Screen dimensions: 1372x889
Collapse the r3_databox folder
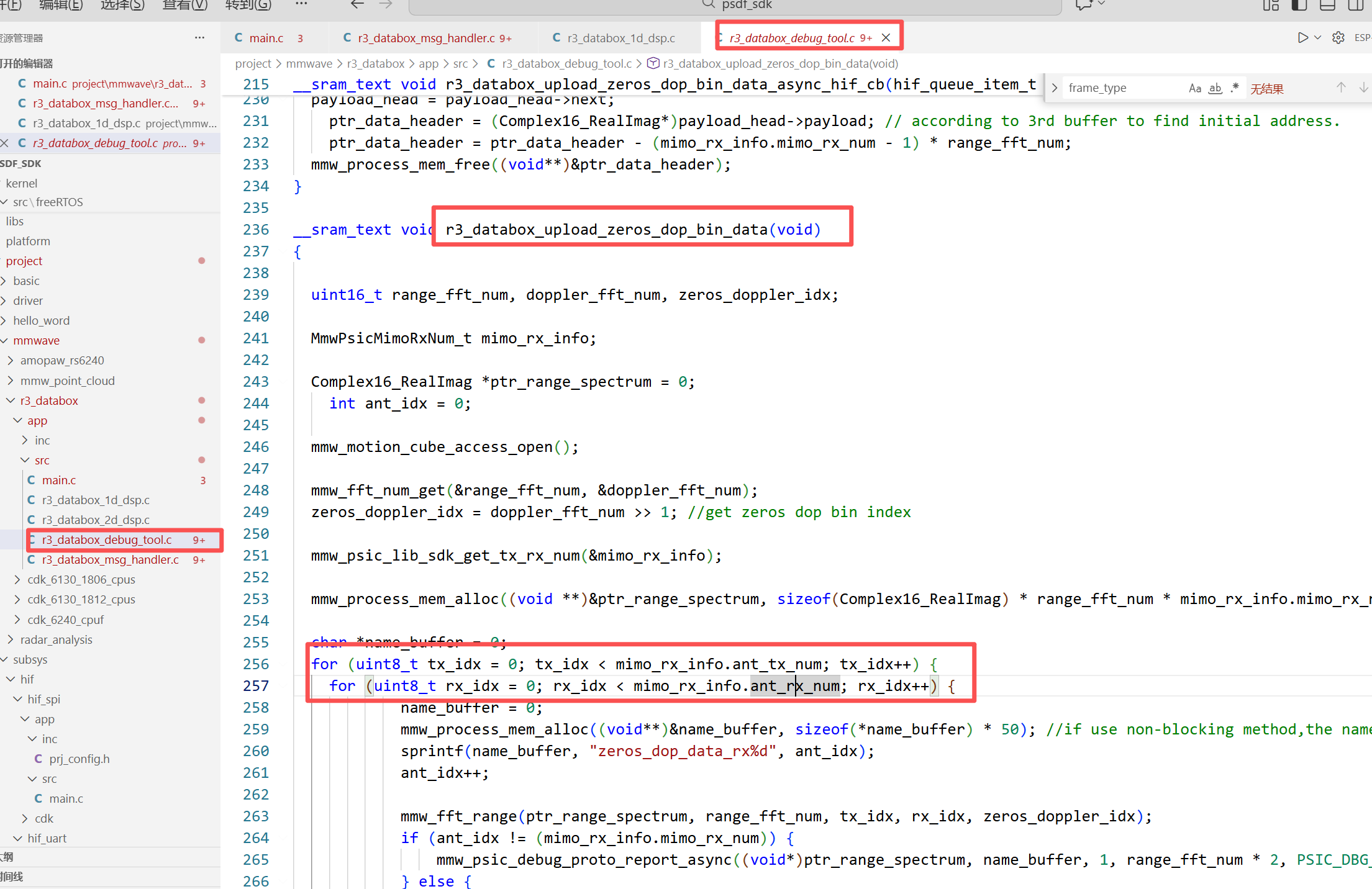(11, 401)
